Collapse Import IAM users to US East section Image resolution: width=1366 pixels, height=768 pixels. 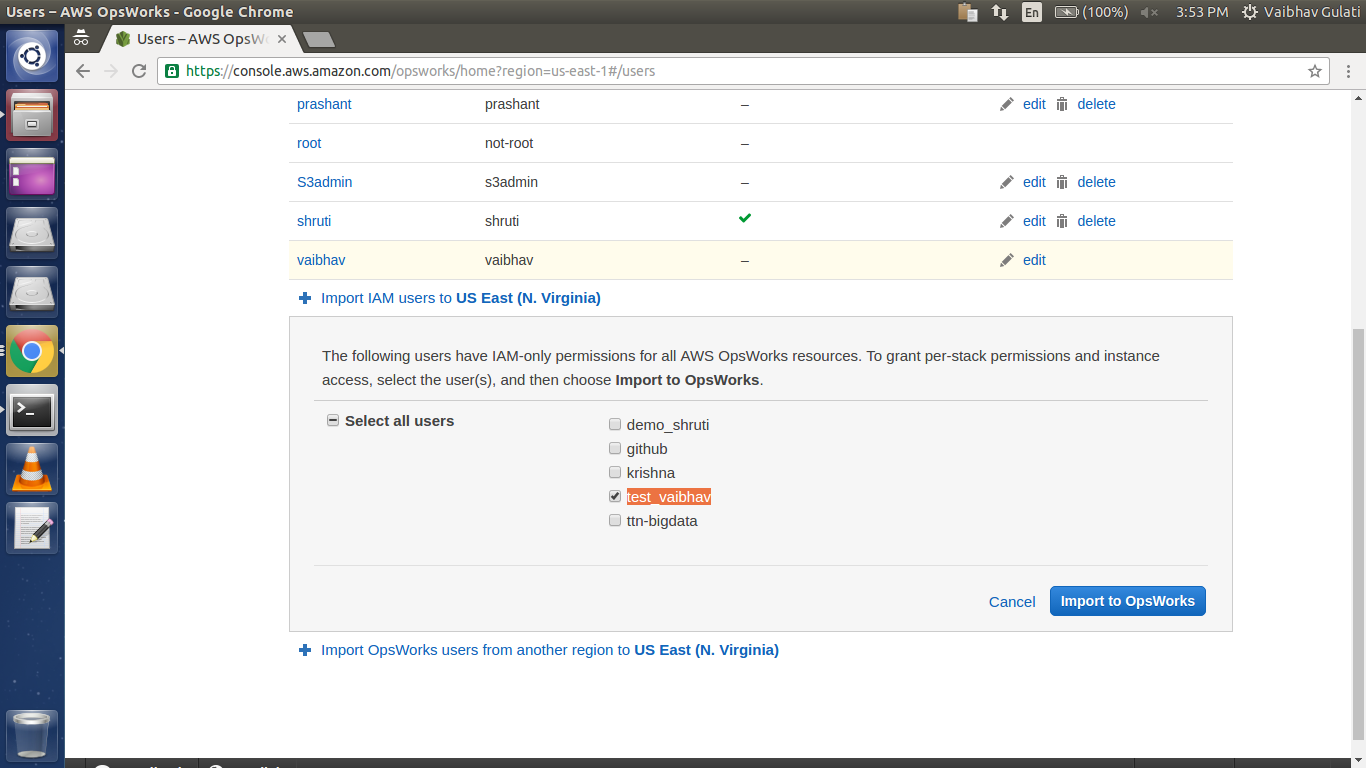coord(450,298)
